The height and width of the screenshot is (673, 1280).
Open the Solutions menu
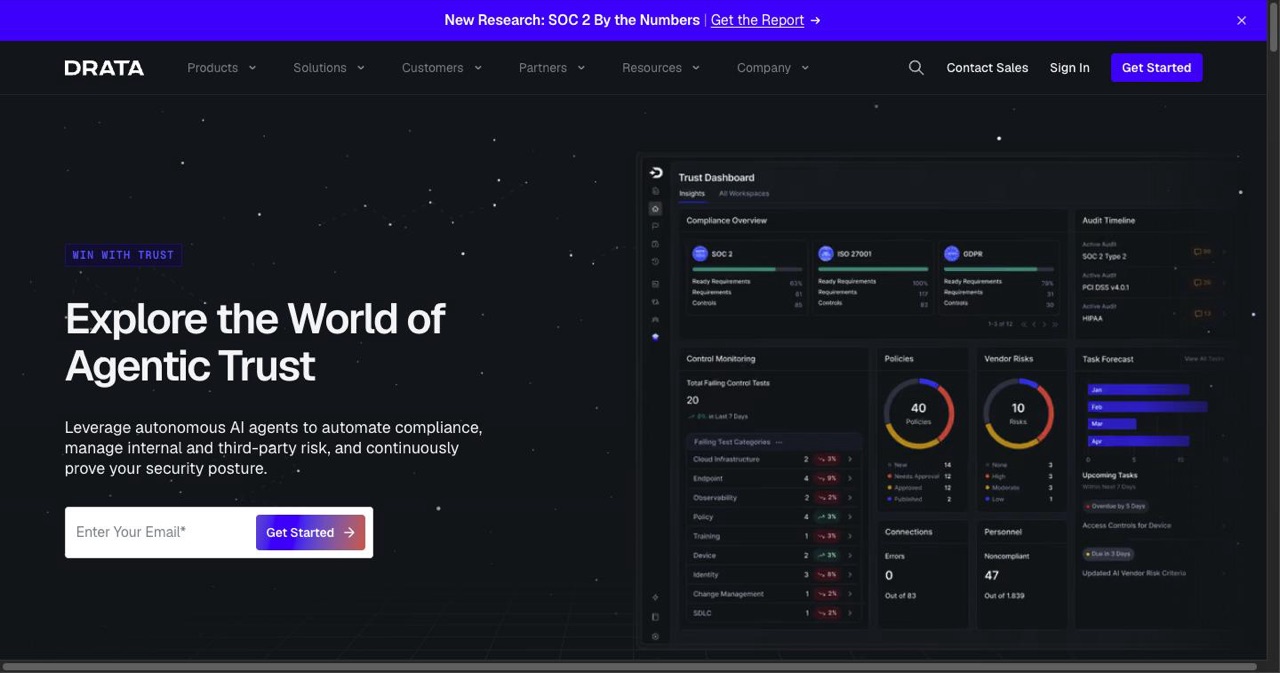pos(329,68)
